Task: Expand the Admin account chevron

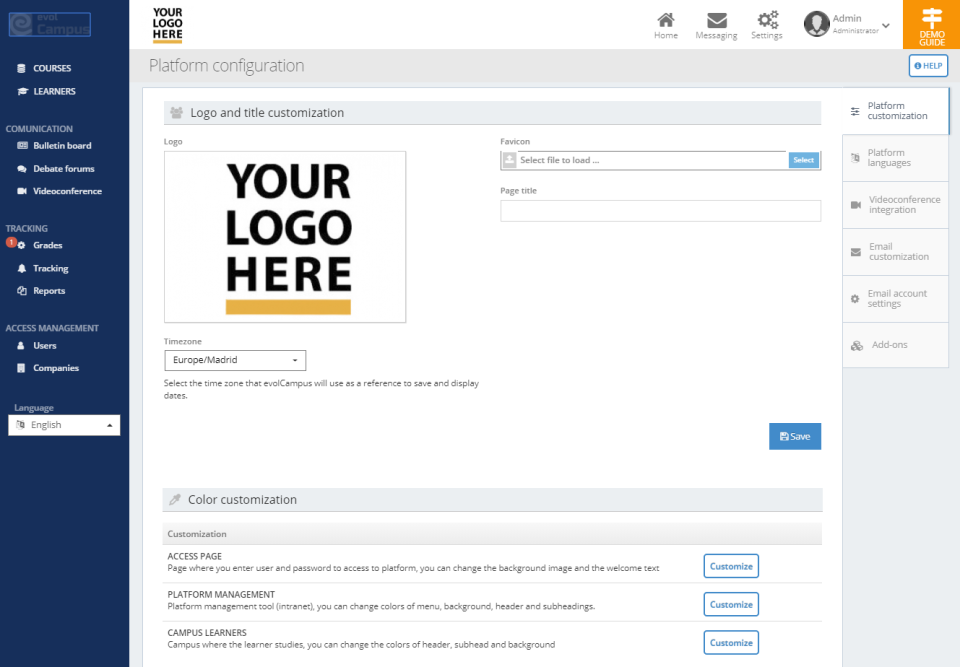Action: point(885,26)
